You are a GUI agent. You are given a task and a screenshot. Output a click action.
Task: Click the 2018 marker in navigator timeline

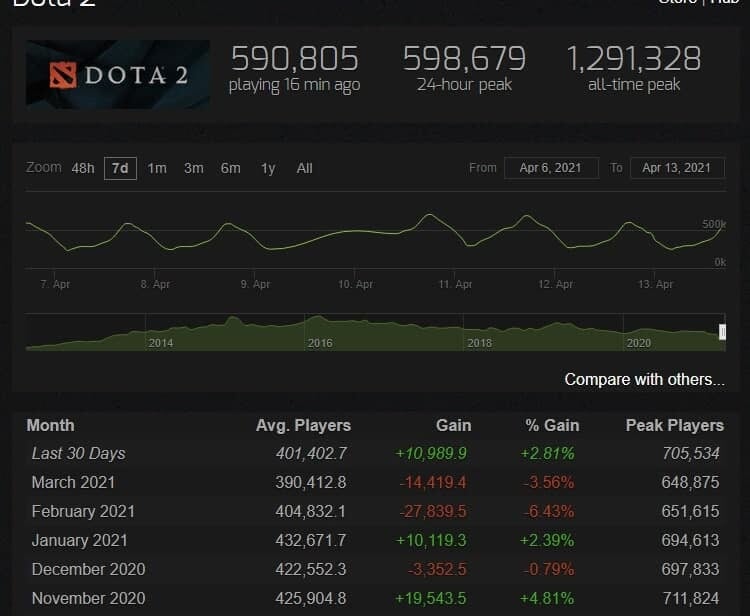pos(479,342)
